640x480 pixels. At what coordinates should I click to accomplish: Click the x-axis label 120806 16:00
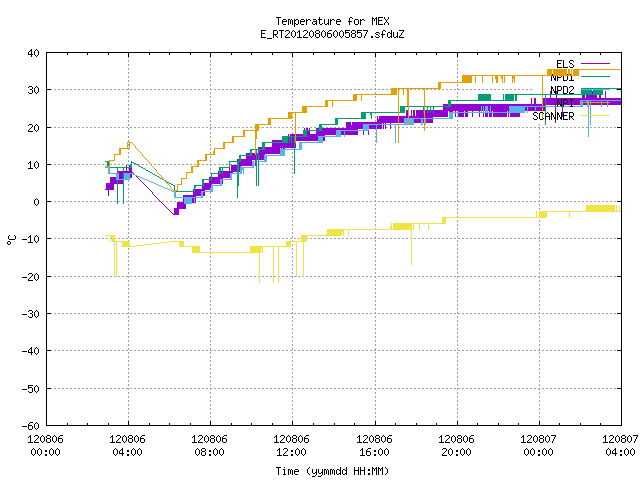pyautogui.click(x=374, y=446)
